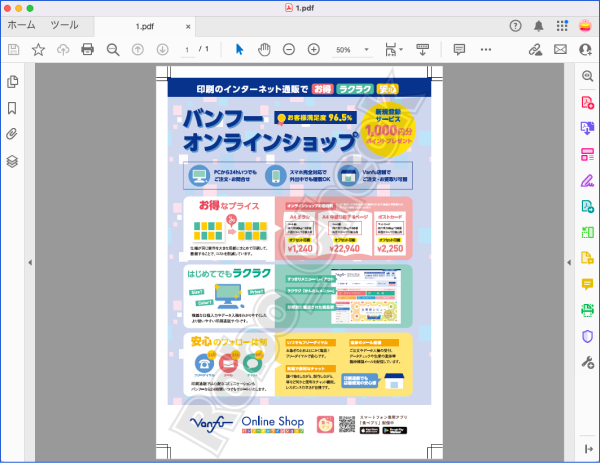
Task: Click the PDF flyer page preview
Action: point(299,262)
